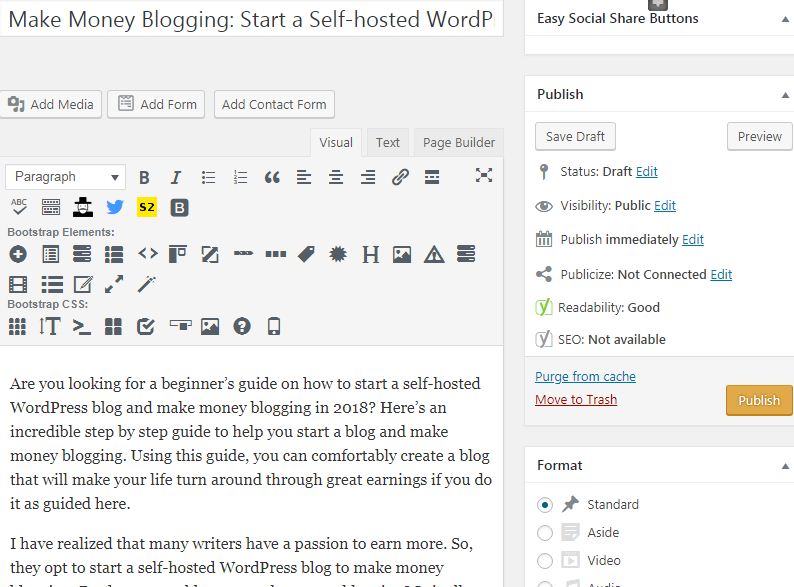
Task: Click the boxed B Bootstrap icon
Action: (179, 208)
